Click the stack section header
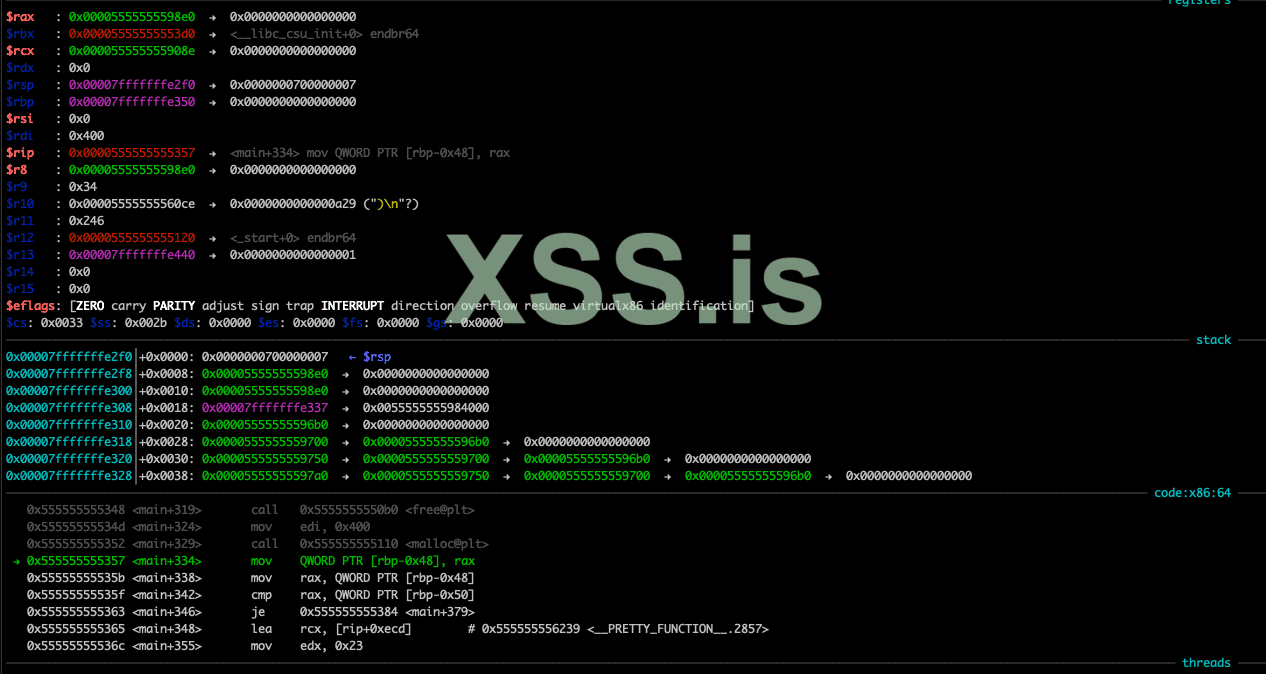1266x674 pixels. point(1213,340)
